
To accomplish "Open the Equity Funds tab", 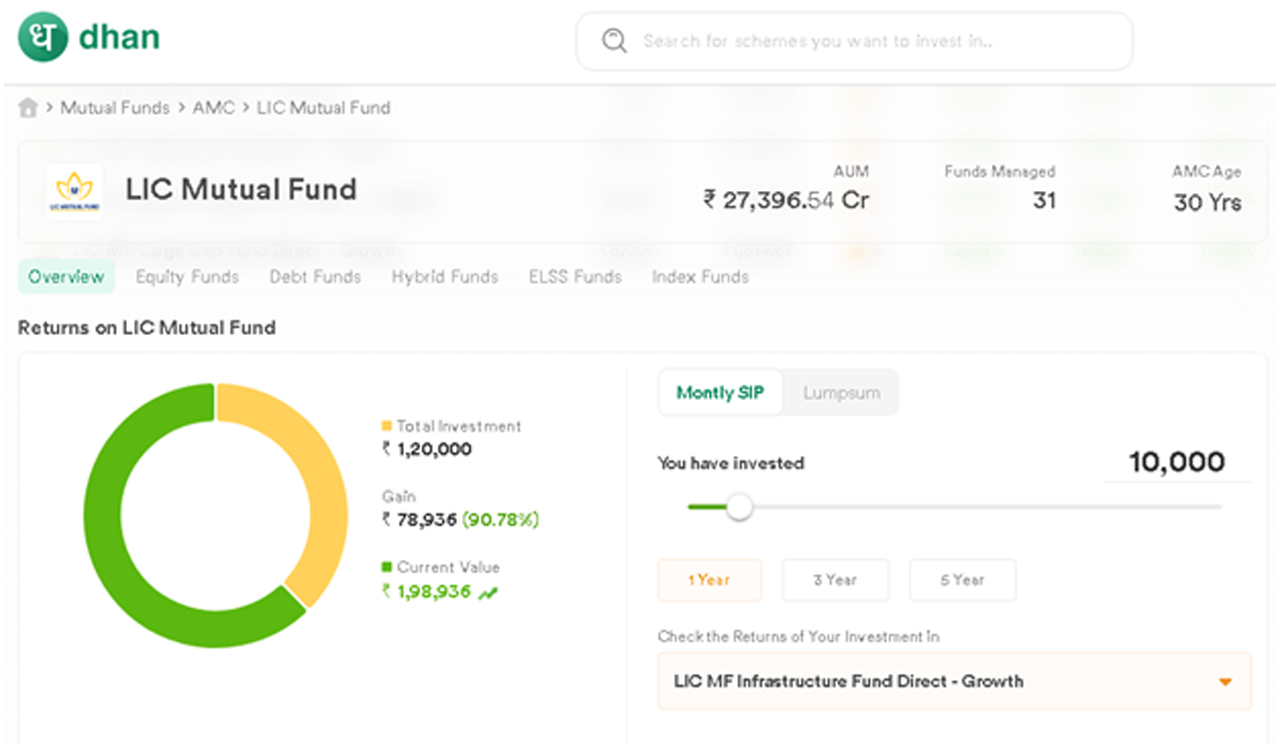I will click(x=187, y=277).
